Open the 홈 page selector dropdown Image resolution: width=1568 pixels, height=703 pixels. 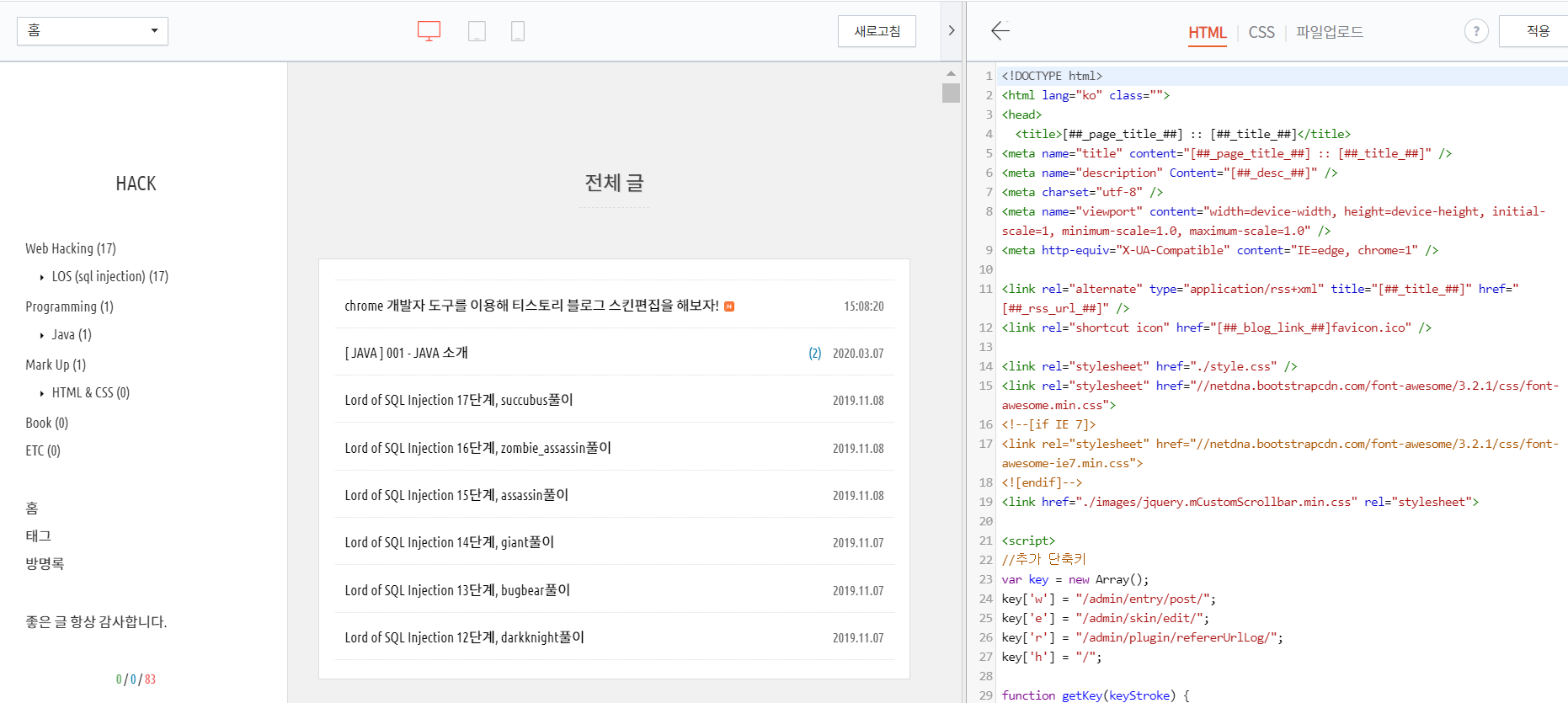point(93,31)
